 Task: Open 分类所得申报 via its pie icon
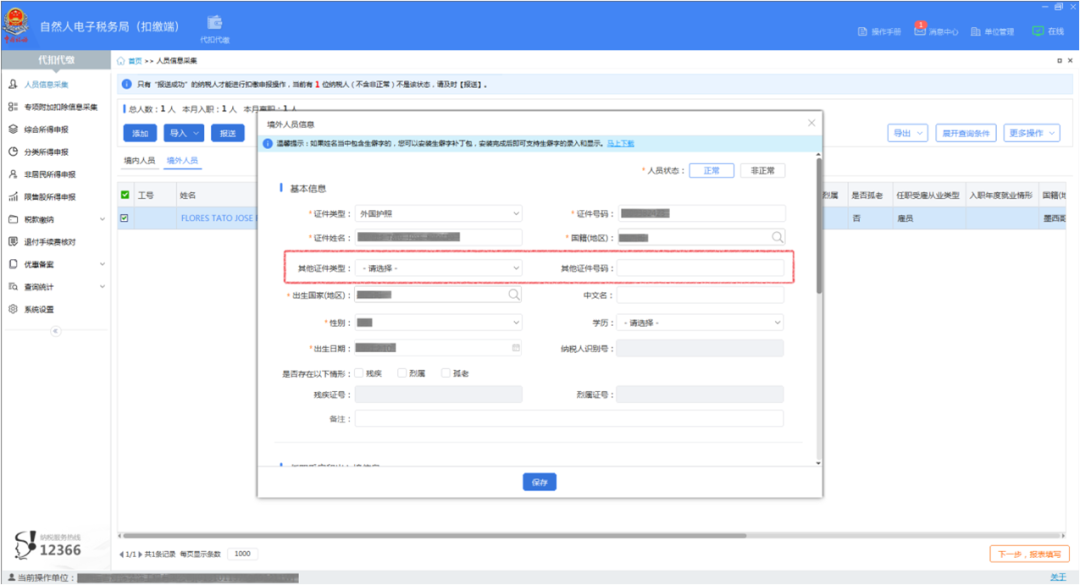pos(13,152)
